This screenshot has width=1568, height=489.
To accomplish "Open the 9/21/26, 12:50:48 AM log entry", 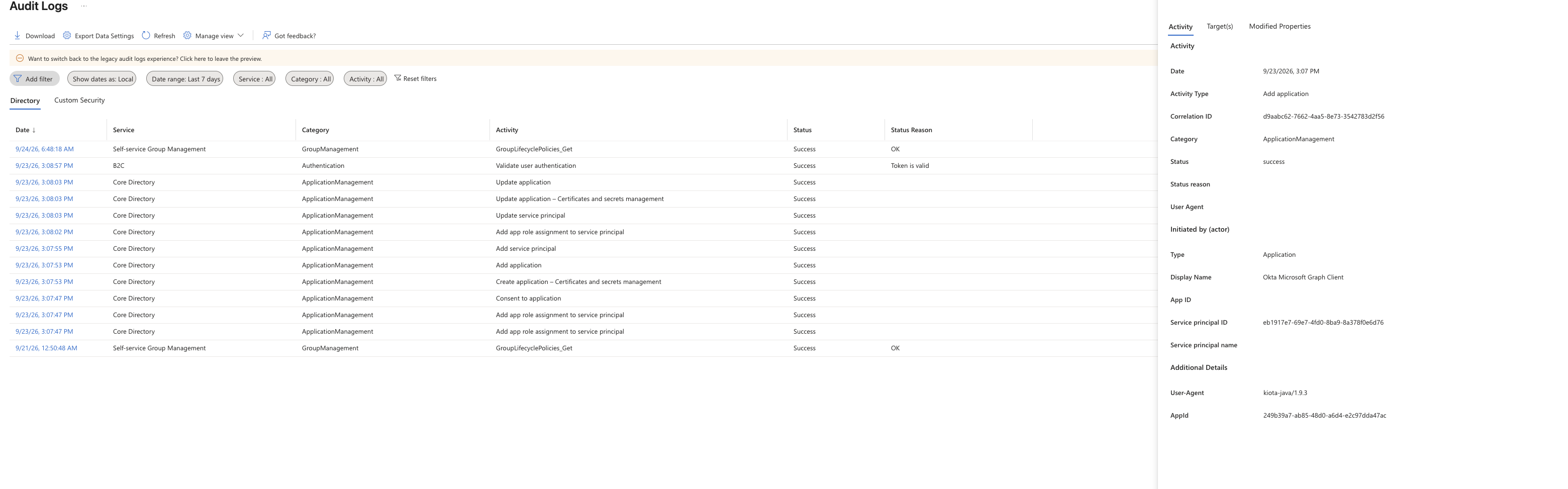I will [x=46, y=348].
